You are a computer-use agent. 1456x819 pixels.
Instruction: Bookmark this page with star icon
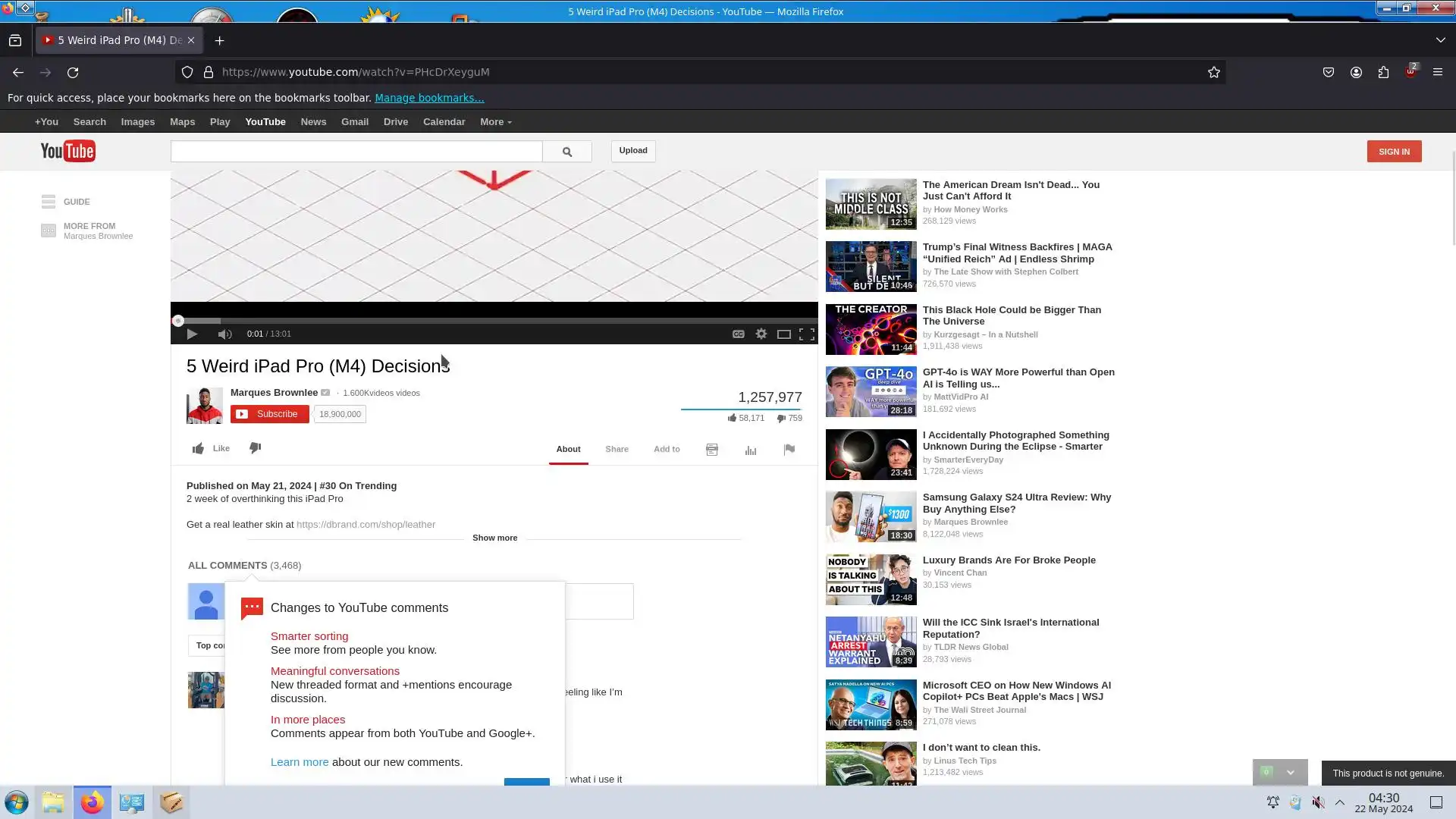tap(1213, 72)
